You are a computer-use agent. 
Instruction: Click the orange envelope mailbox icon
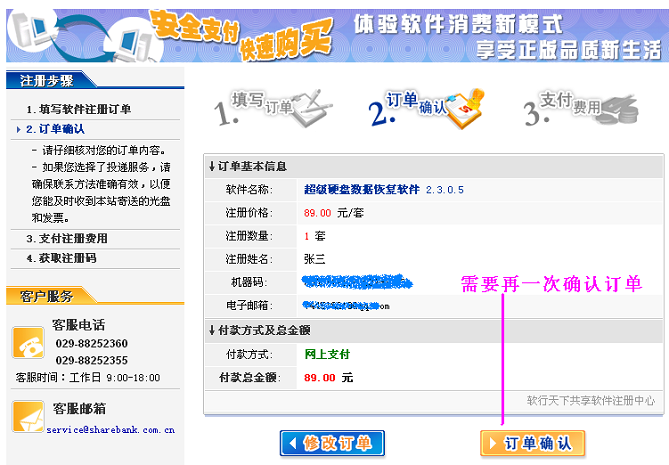pyautogui.click(x=28, y=416)
